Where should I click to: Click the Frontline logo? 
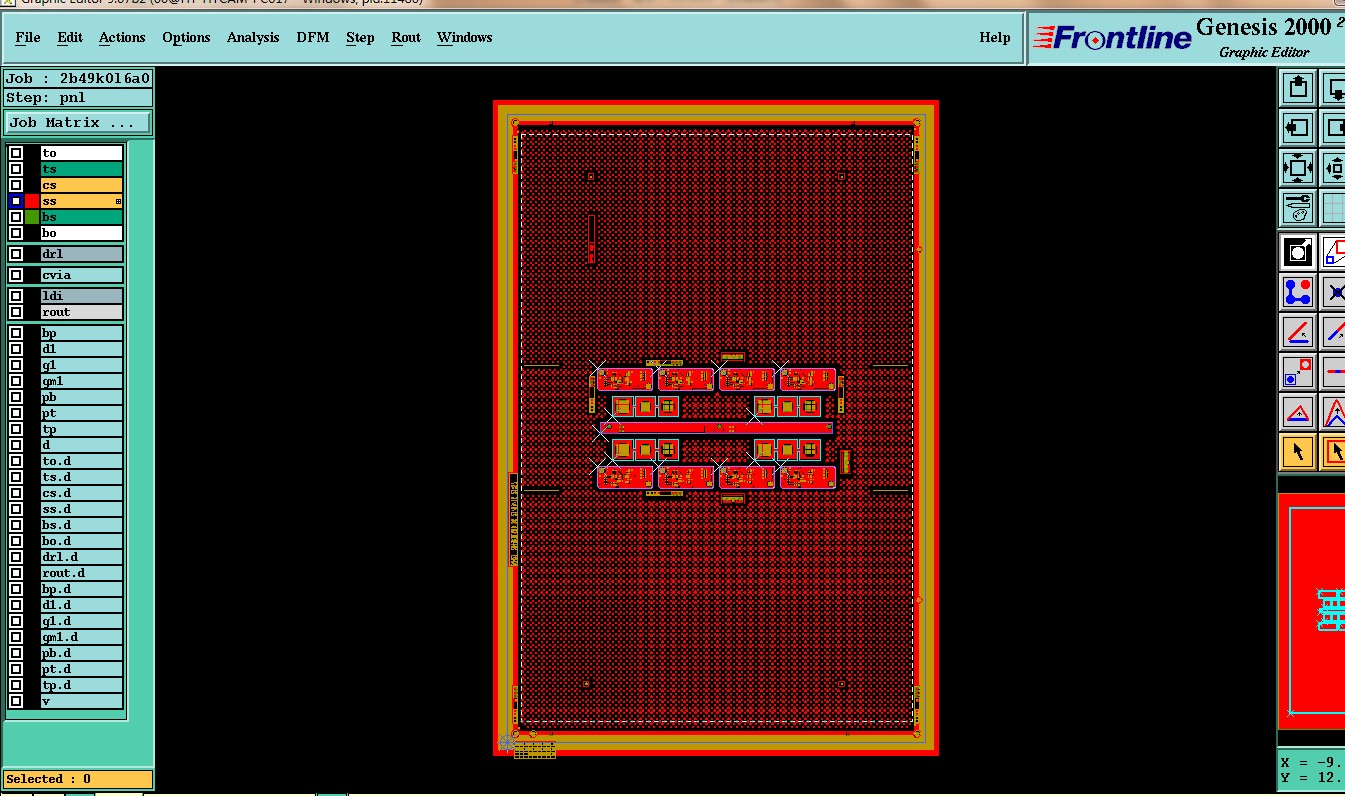tap(1111, 38)
